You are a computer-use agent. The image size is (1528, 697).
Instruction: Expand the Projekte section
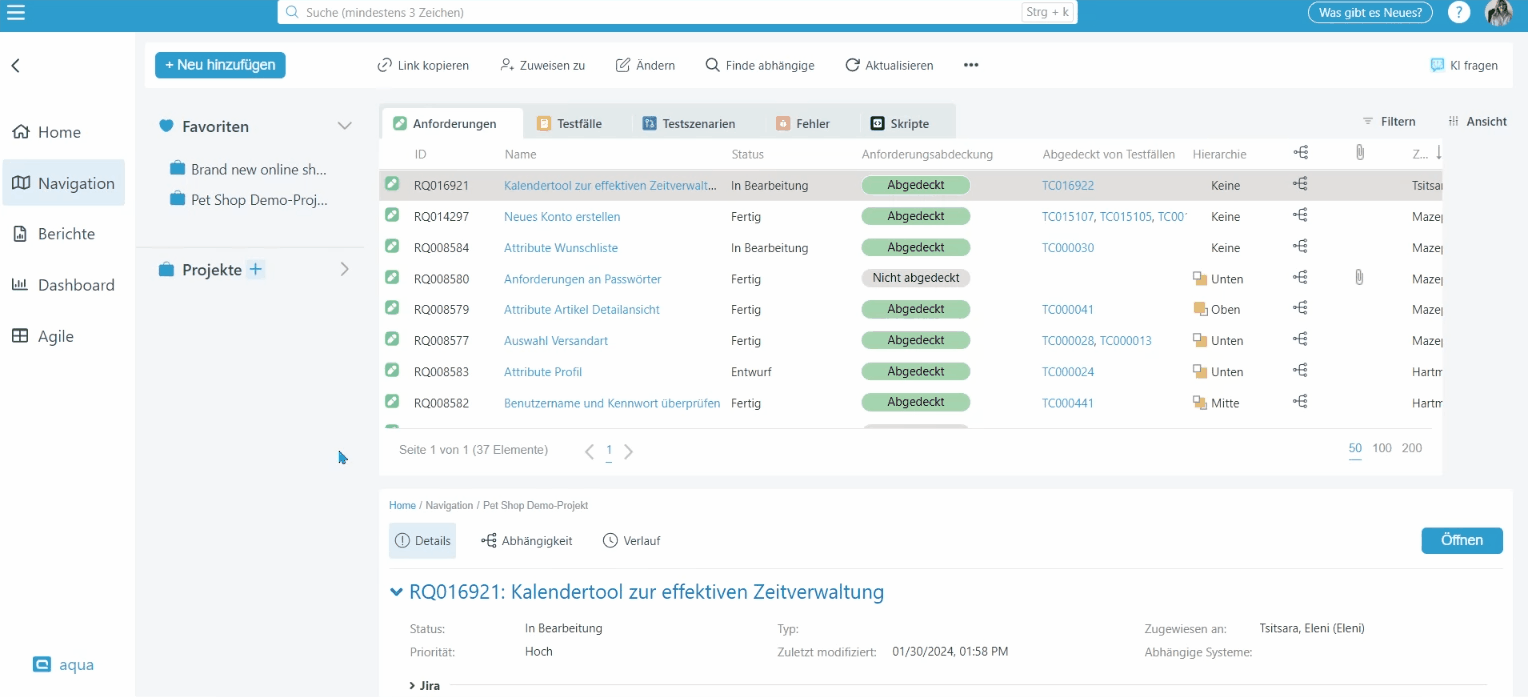tap(344, 269)
